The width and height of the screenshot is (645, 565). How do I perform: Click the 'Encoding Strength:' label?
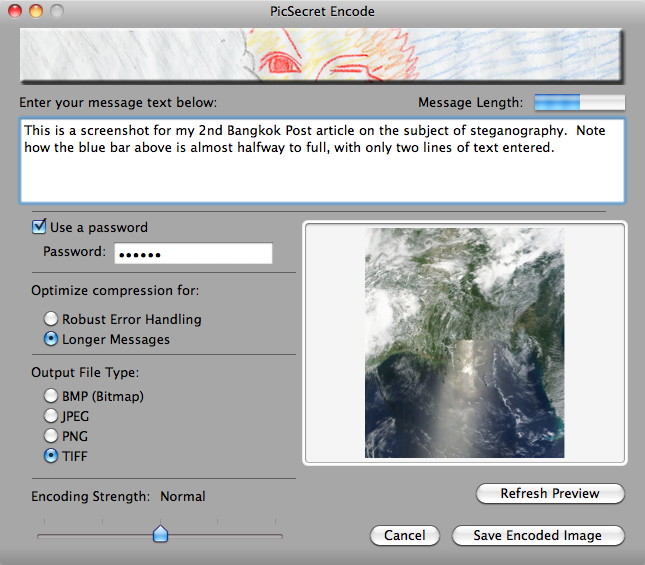90,496
